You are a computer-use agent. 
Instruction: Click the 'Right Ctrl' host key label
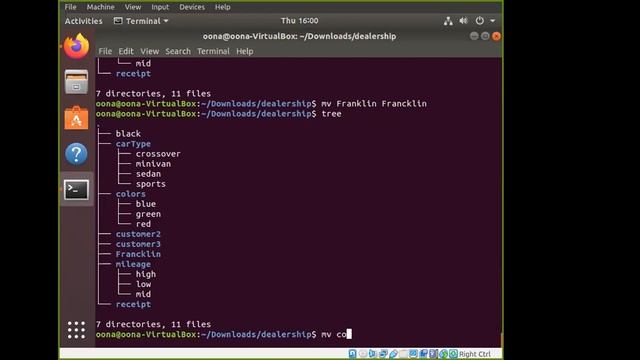coord(475,354)
